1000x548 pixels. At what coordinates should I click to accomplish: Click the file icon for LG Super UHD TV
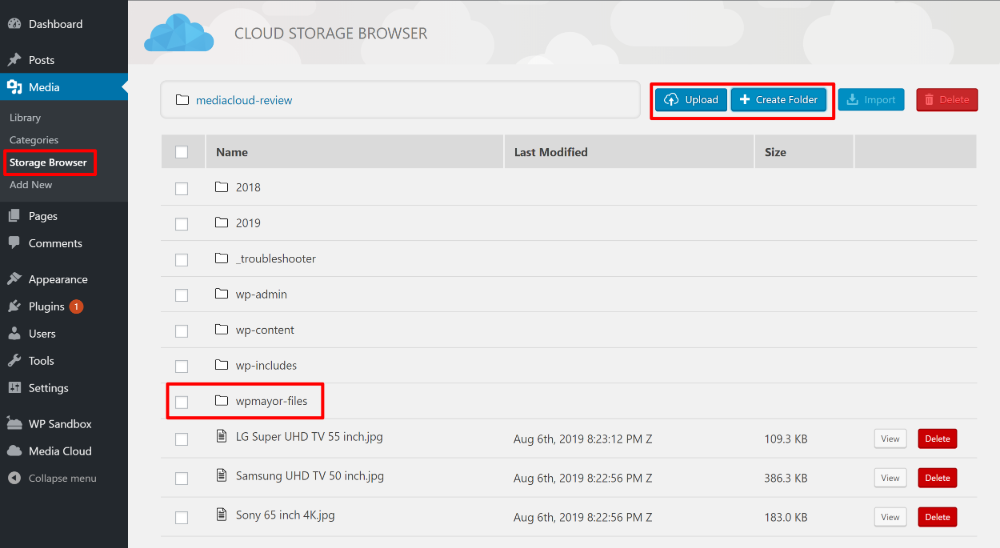(x=221, y=436)
